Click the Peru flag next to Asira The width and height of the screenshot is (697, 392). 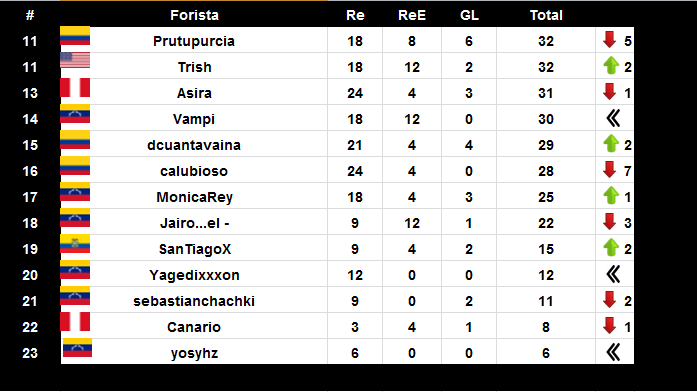click(x=75, y=88)
